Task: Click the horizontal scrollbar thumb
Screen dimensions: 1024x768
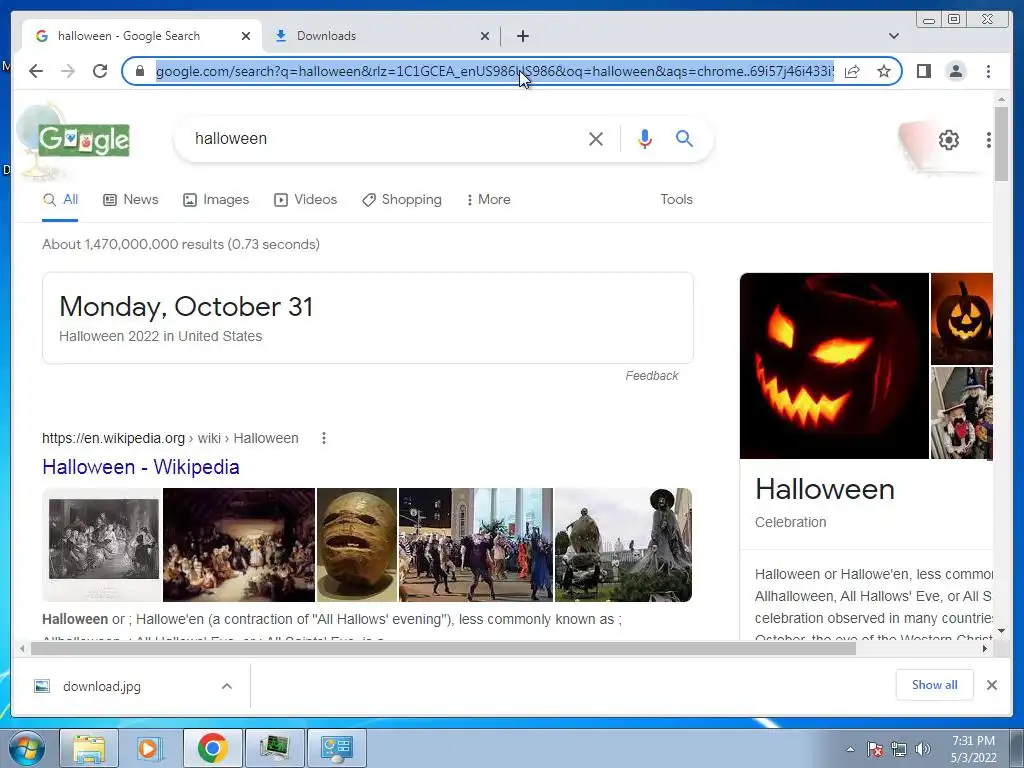Action: coord(443,648)
